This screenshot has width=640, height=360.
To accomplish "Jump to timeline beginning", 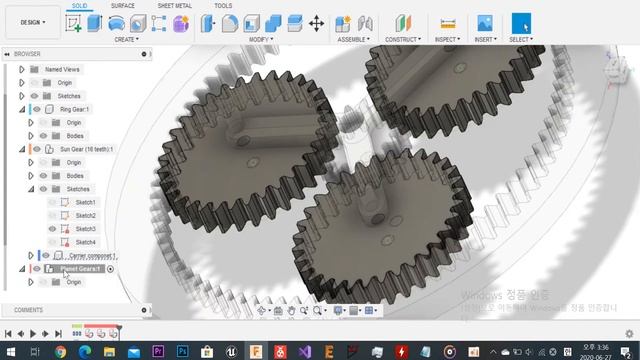I will [x=8, y=334].
